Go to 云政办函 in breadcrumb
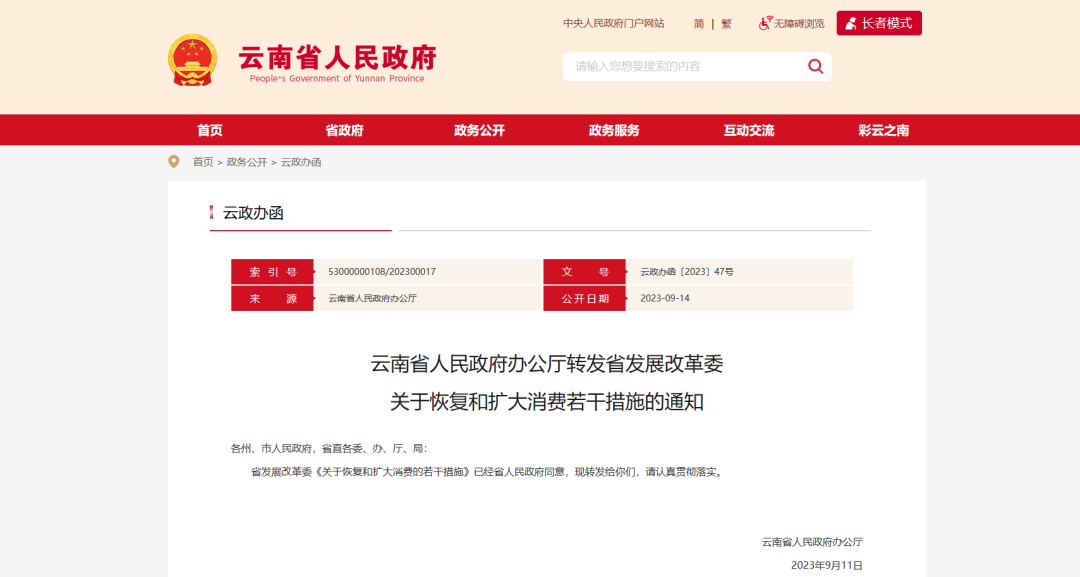The height and width of the screenshot is (577, 1080). [x=301, y=162]
